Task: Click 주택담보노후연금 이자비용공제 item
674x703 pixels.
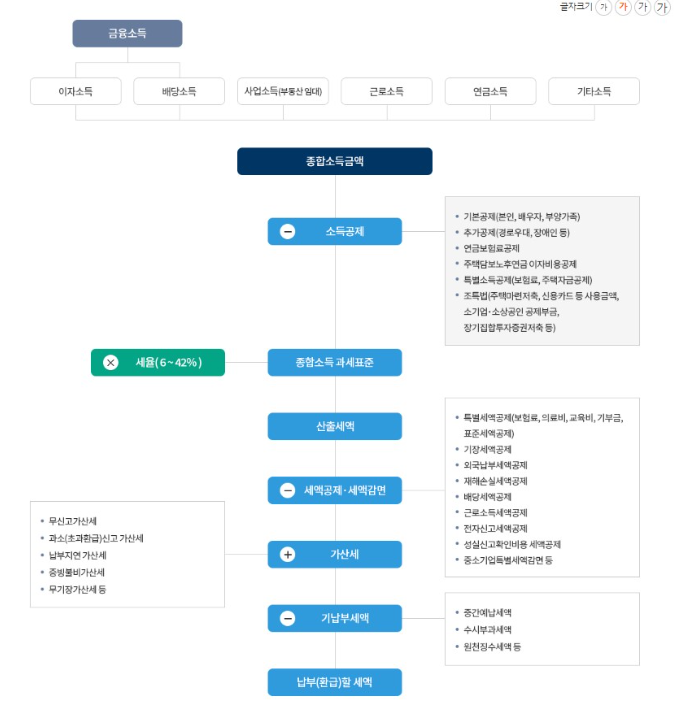Action: click(x=520, y=264)
